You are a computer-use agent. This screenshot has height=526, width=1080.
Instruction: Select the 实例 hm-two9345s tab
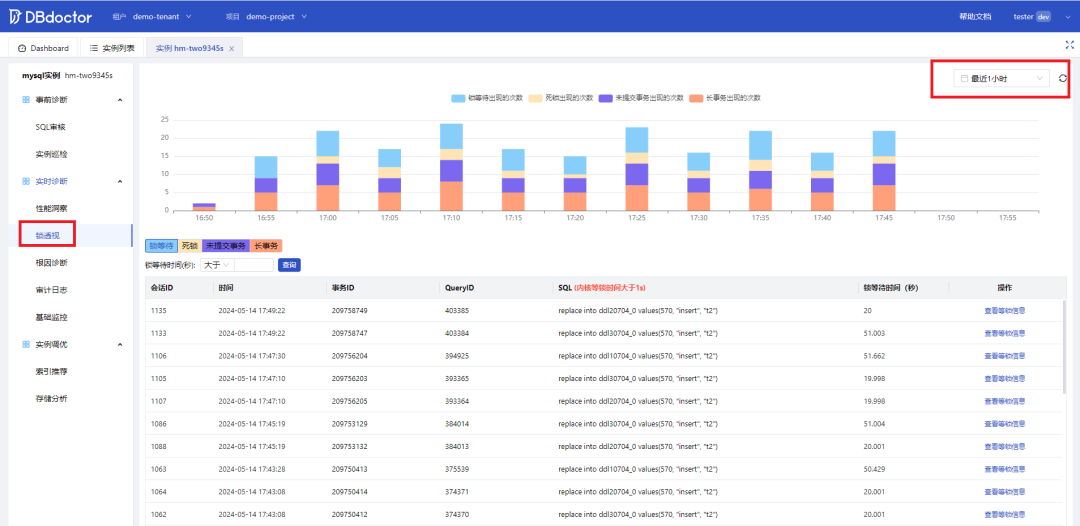[189, 48]
